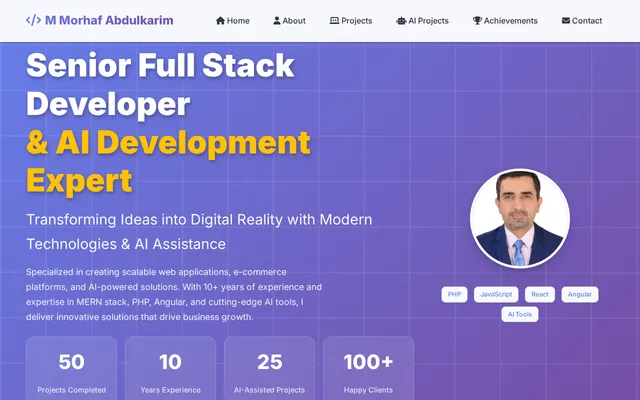The image size is (640, 400).
Task: Click the '& AI Development Expert' yellow heading
Action: point(169,162)
